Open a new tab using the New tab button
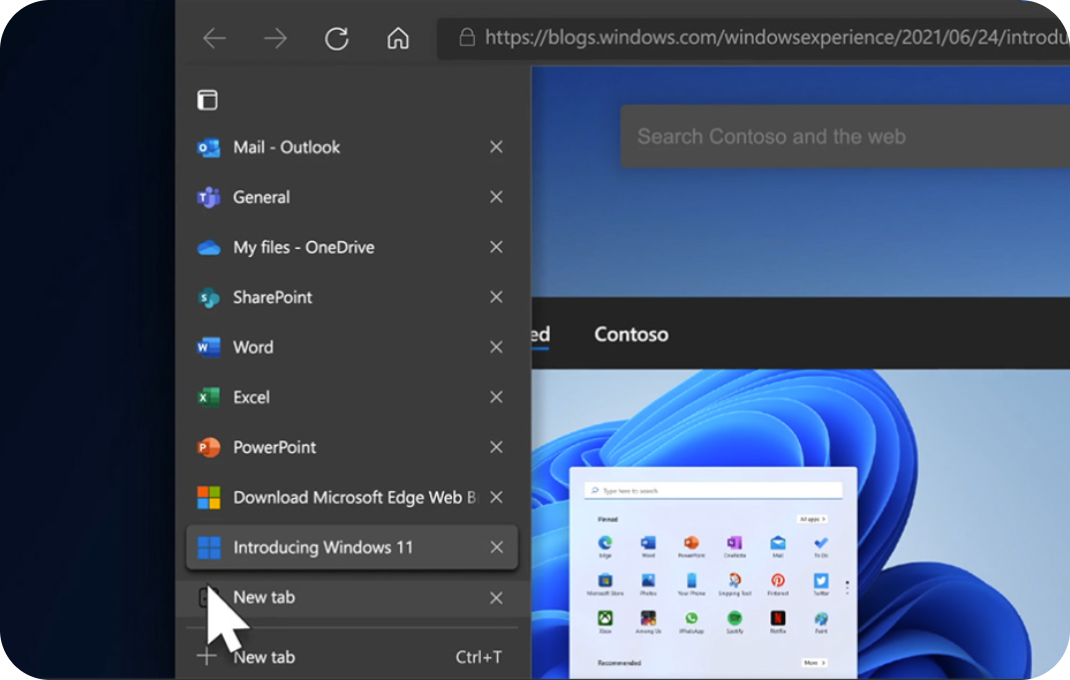 point(300,657)
